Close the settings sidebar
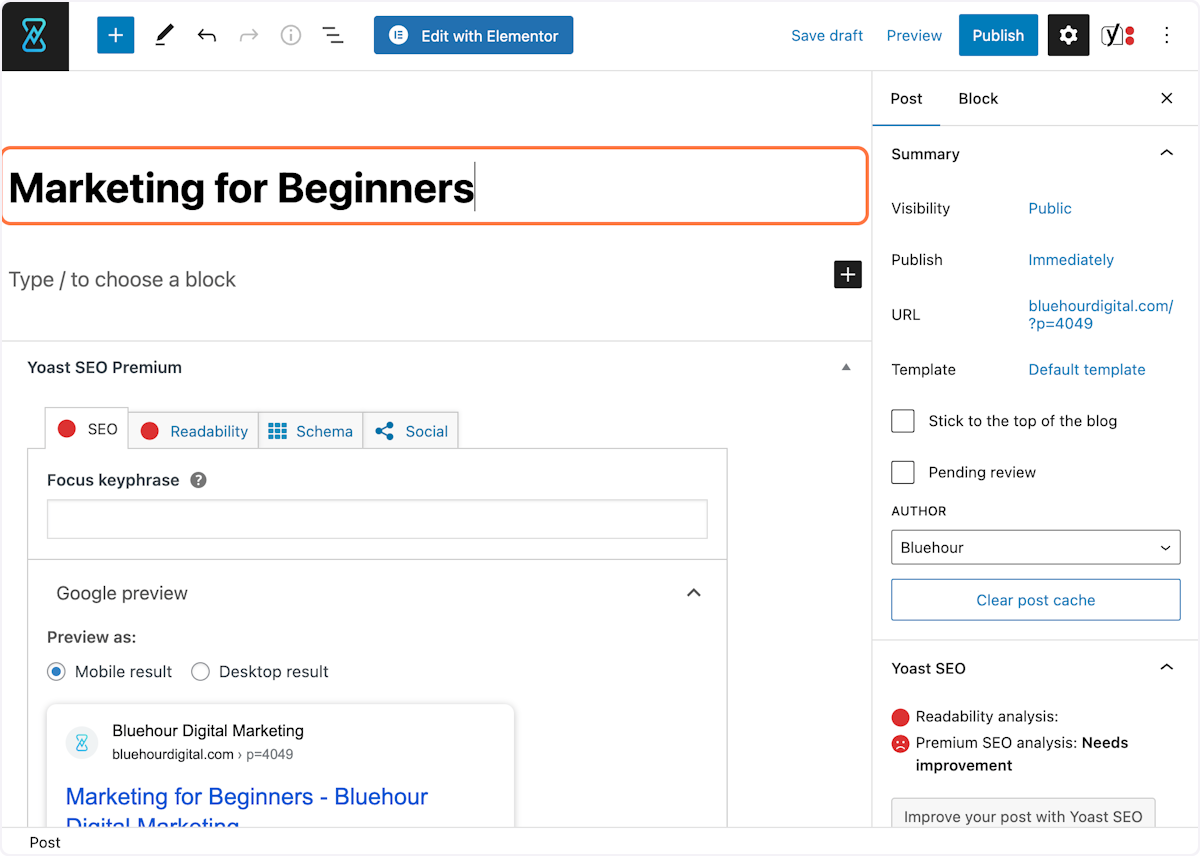Screen dimensions: 1200x856 point(1166,98)
